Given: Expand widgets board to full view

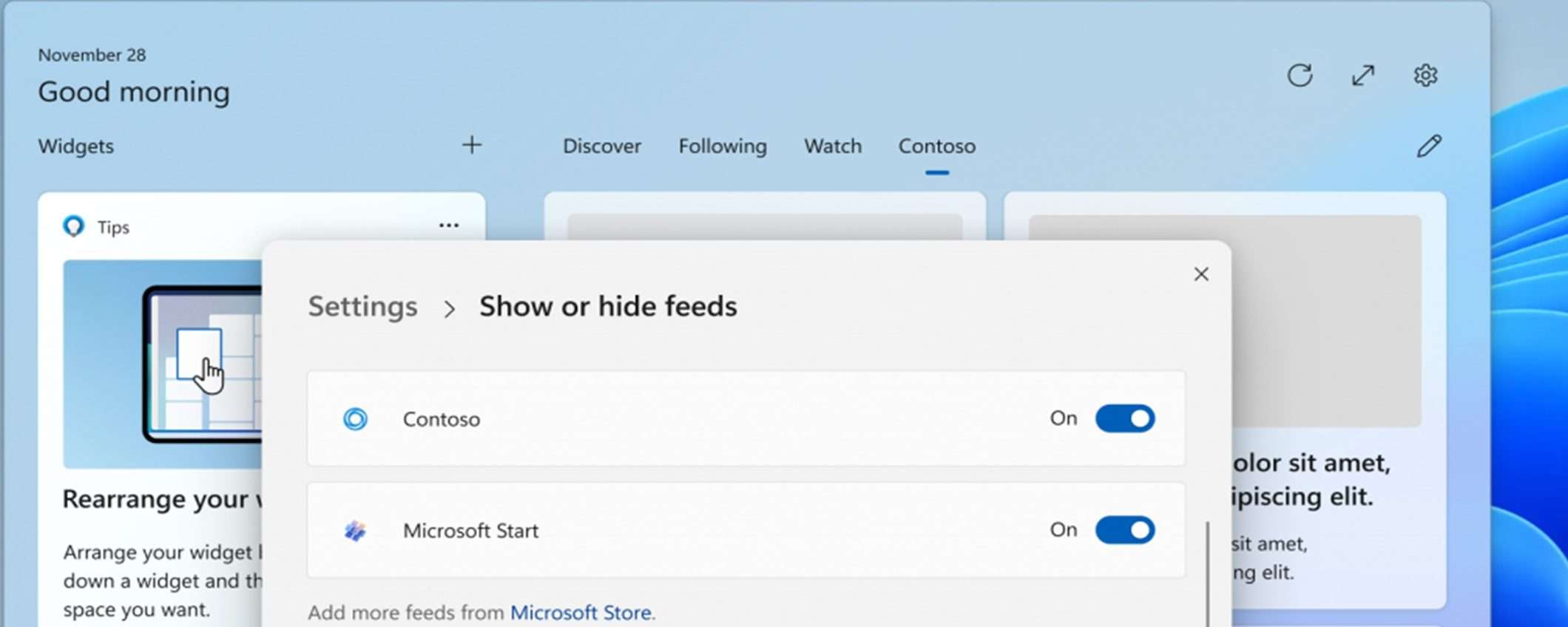Looking at the screenshot, I should tap(1363, 75).
